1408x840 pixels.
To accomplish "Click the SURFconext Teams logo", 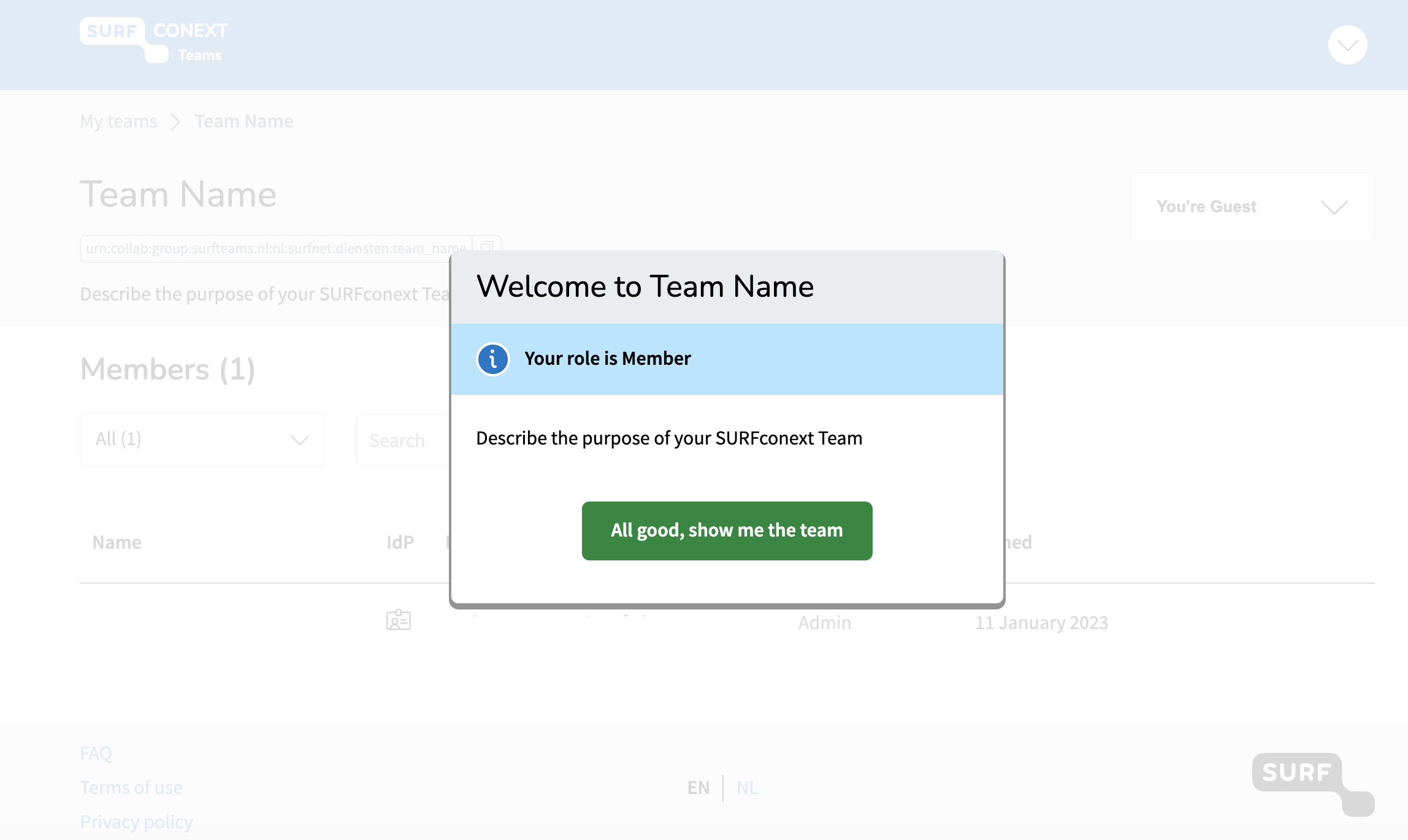I will coord(154,40).
